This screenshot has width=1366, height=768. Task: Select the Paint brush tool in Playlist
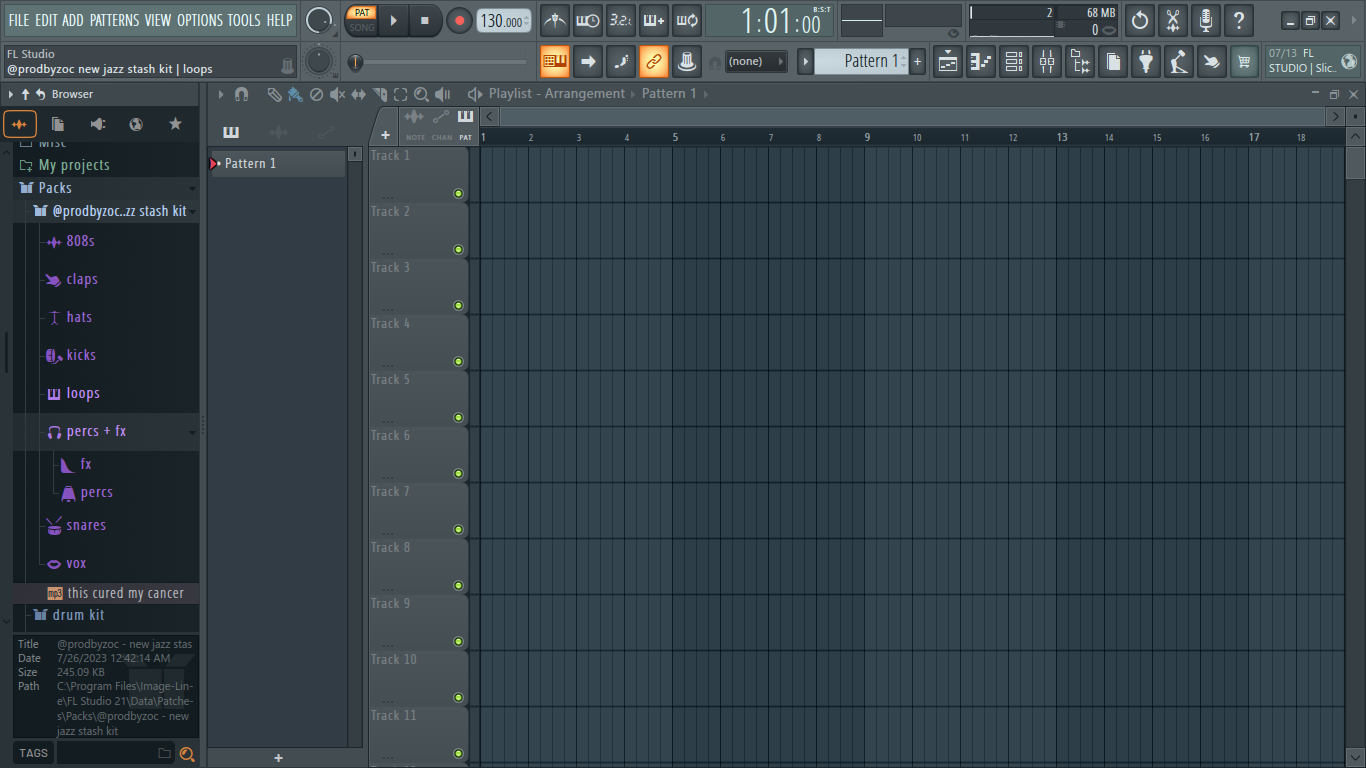point(295,94)
